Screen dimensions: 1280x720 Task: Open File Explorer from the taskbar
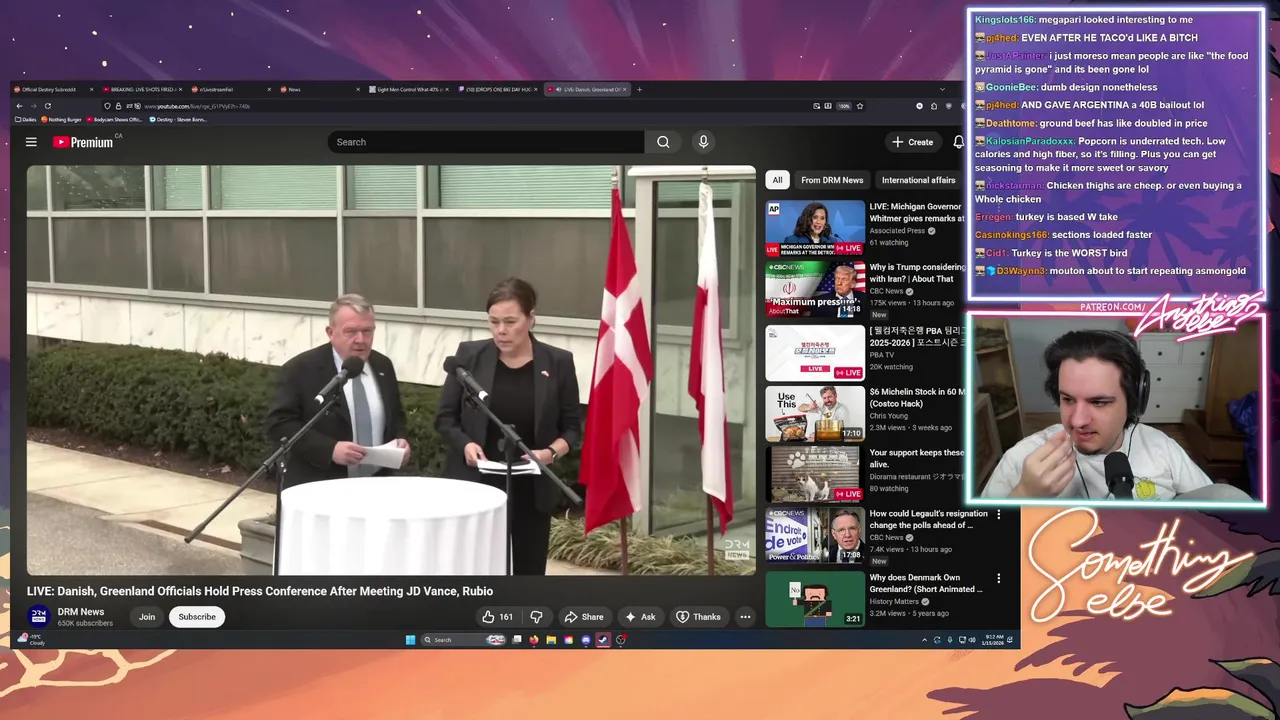(x=551, y=640)
